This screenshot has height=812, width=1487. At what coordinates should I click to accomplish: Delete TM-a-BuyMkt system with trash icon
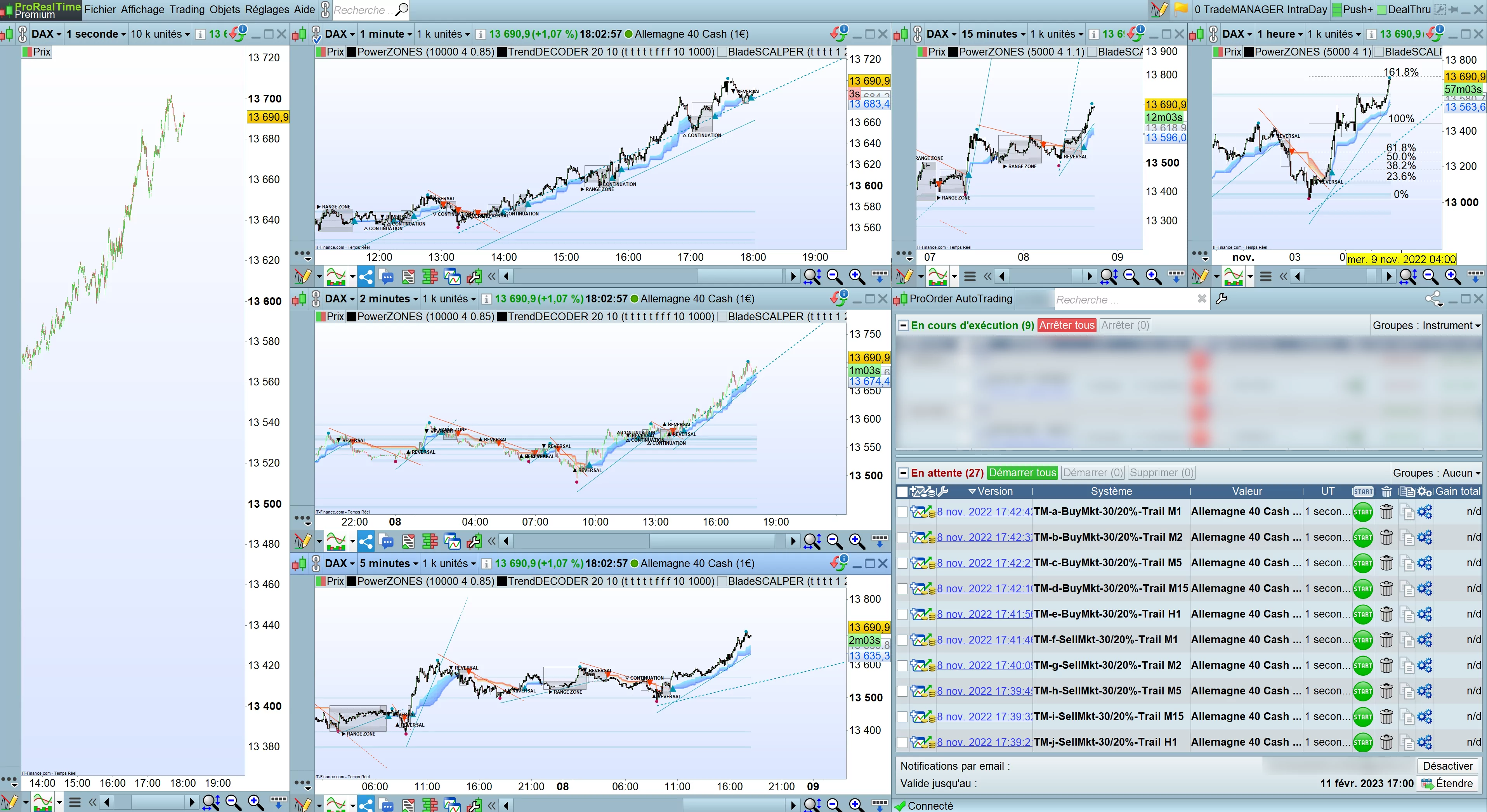[x=1386, y=512]
